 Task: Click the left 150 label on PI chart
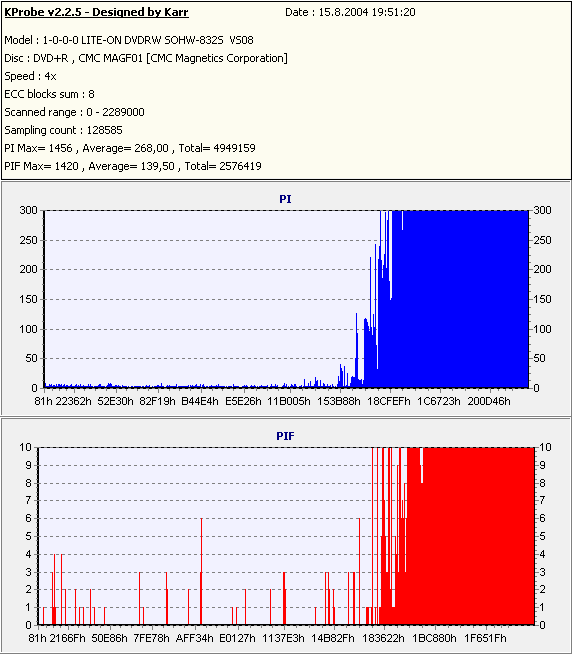[x=29, y=299]
